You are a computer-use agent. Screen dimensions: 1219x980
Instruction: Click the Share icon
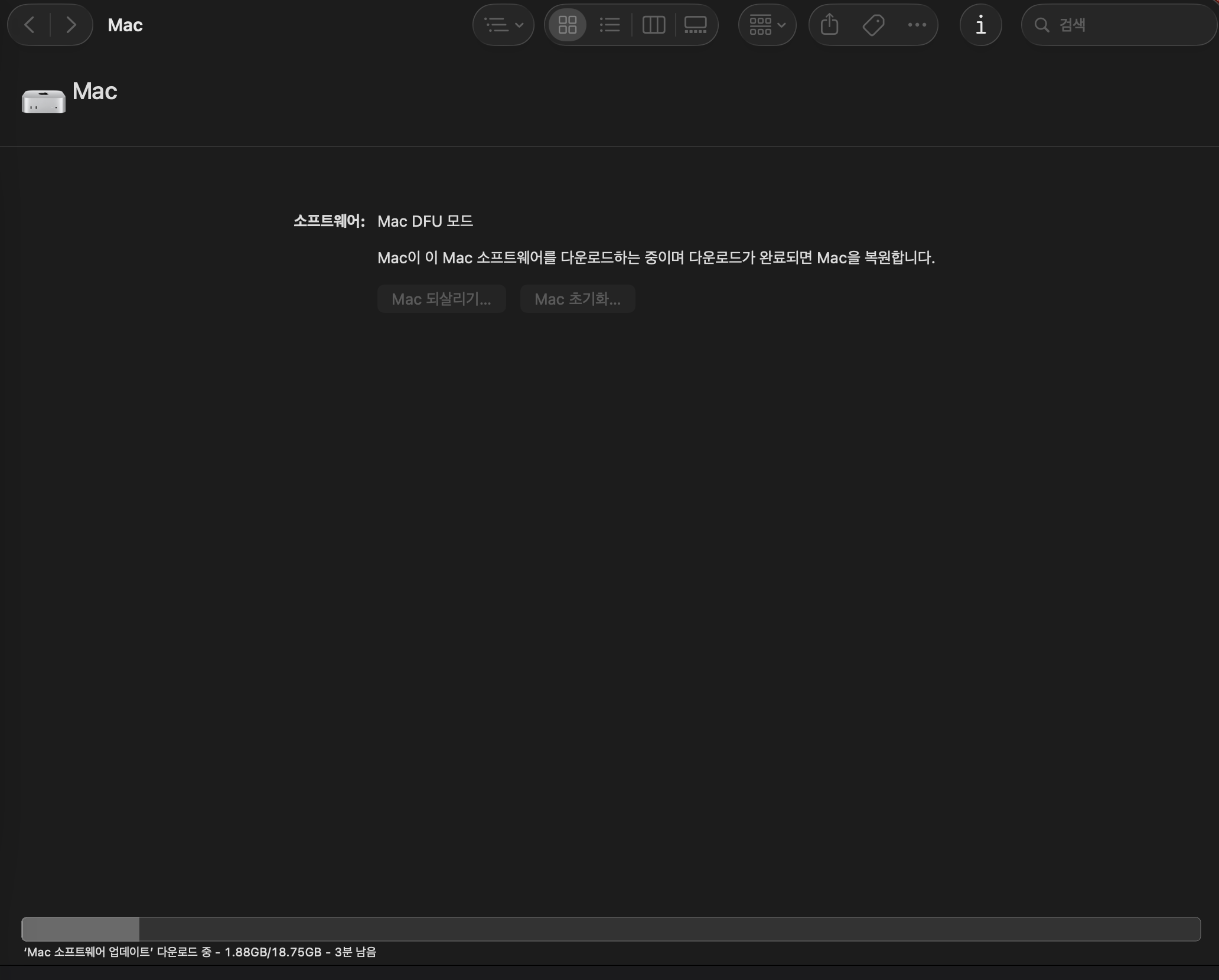(x=829, y=25)
